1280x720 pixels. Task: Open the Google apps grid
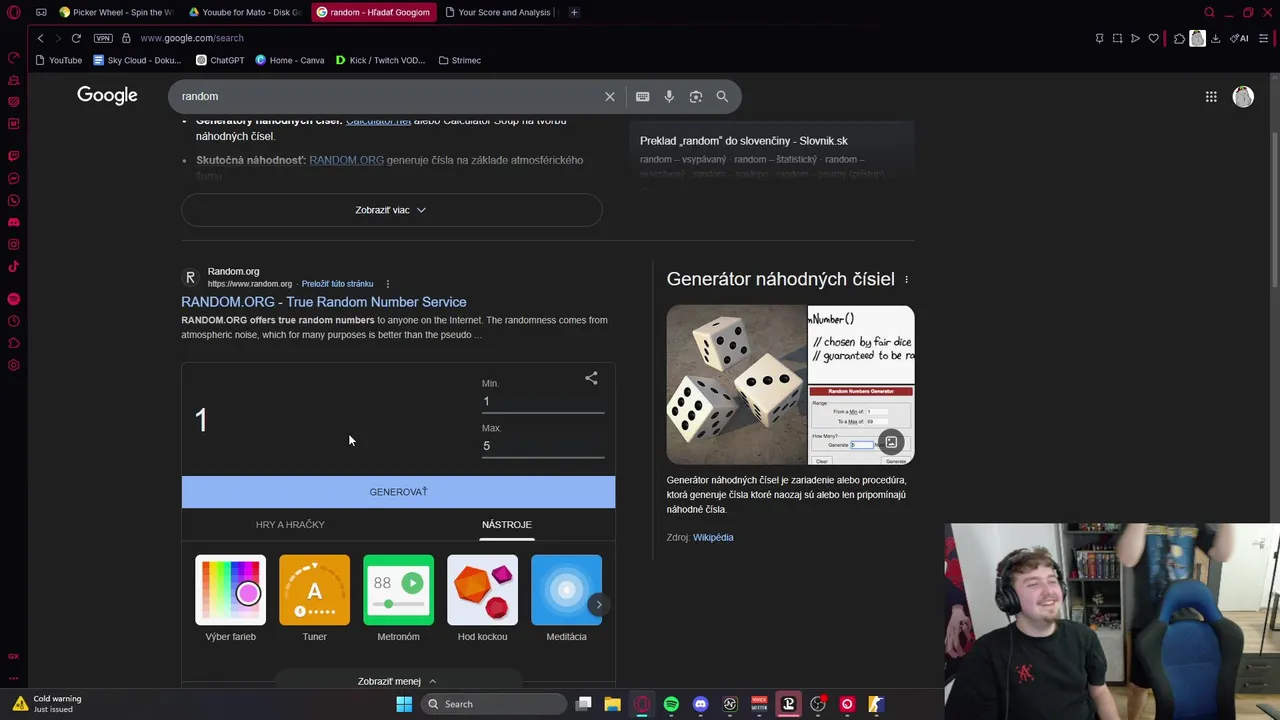[x=1211, y=96]
